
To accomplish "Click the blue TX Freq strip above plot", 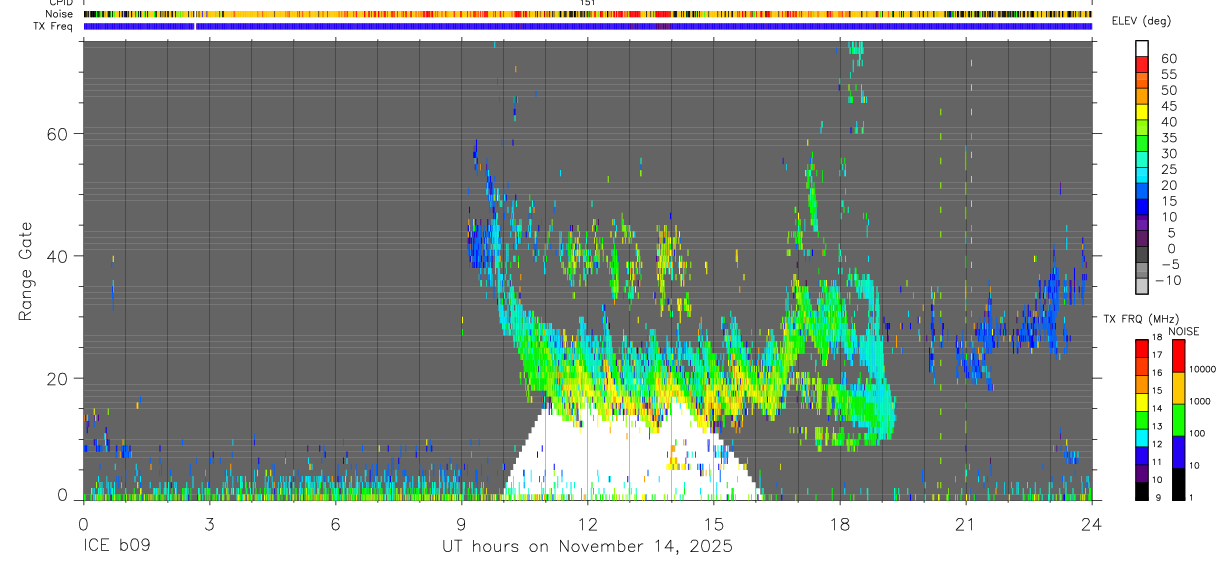I will click(588, 26).
